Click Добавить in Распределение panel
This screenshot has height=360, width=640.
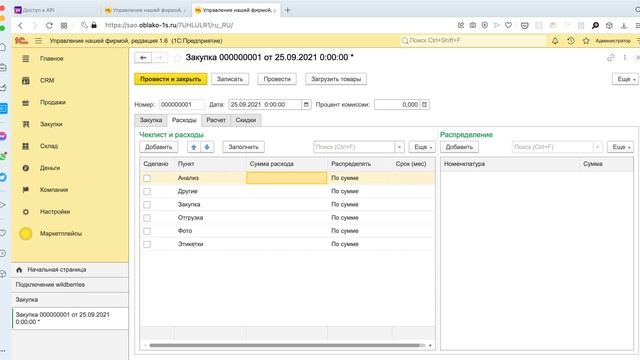click(459, 147)
